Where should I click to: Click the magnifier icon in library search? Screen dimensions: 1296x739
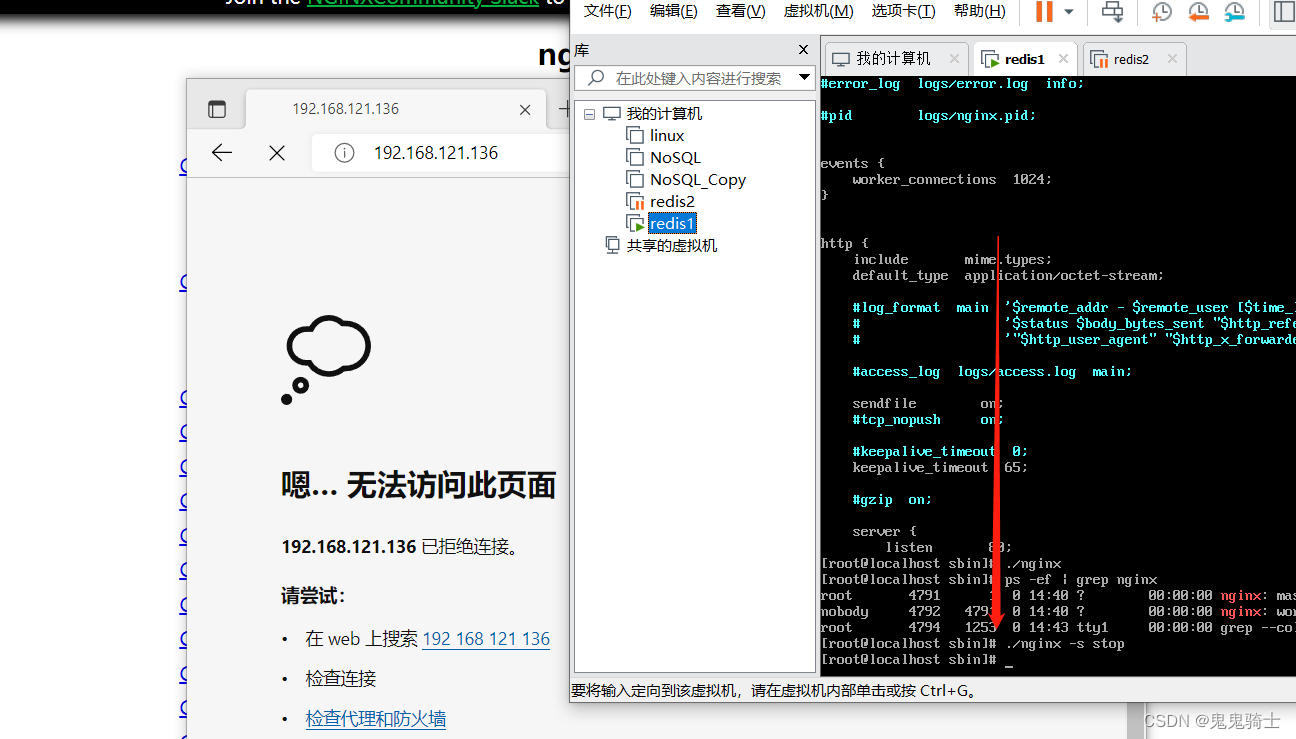596,78
